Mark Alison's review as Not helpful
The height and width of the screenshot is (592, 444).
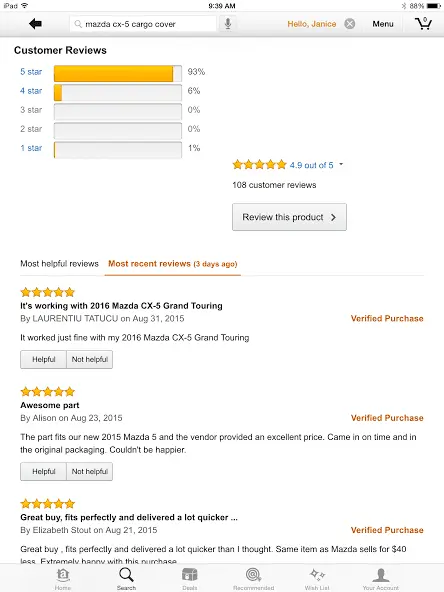[x=89, y=472]
